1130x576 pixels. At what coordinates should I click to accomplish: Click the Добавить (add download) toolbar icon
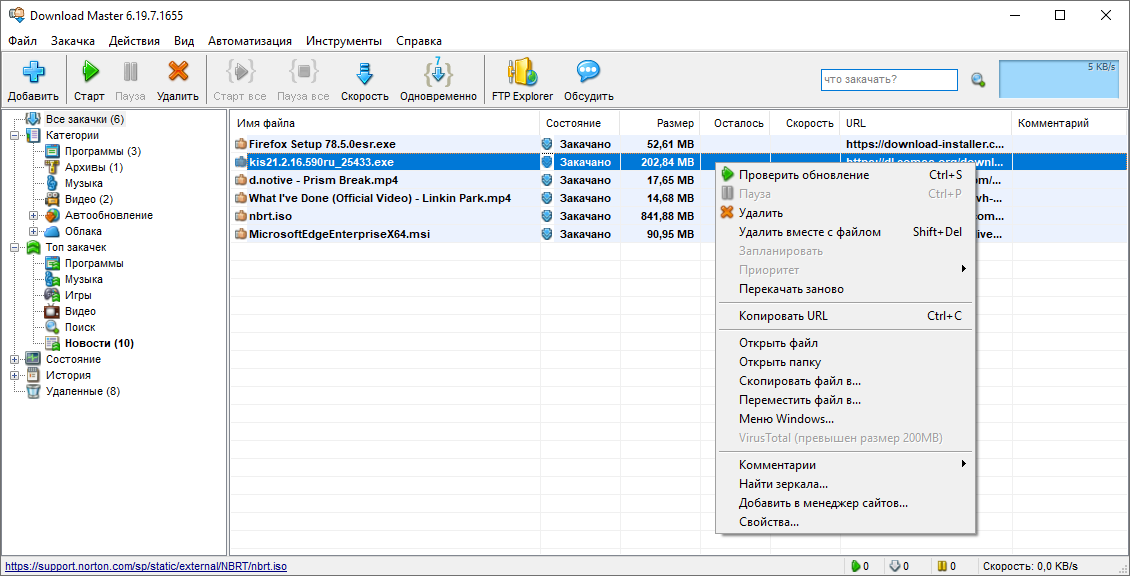[x=33, y=72]
